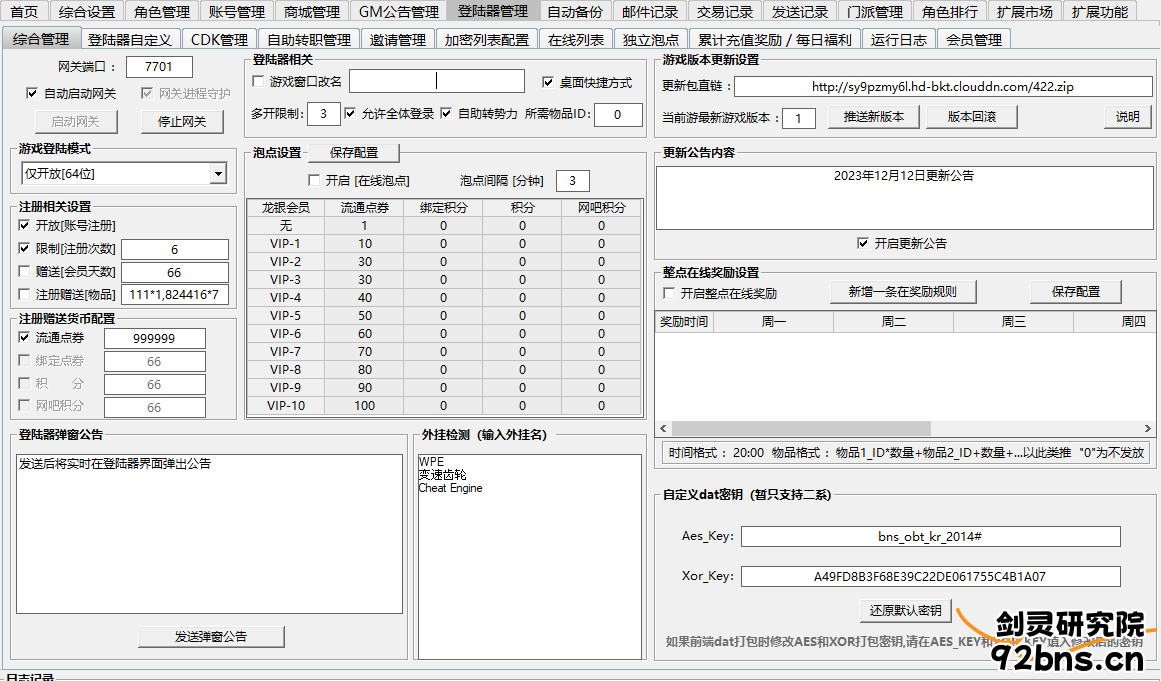1161x681 pixels.
Task: Open the 自助转职管理 sub-tab
Action: (309, 39)
